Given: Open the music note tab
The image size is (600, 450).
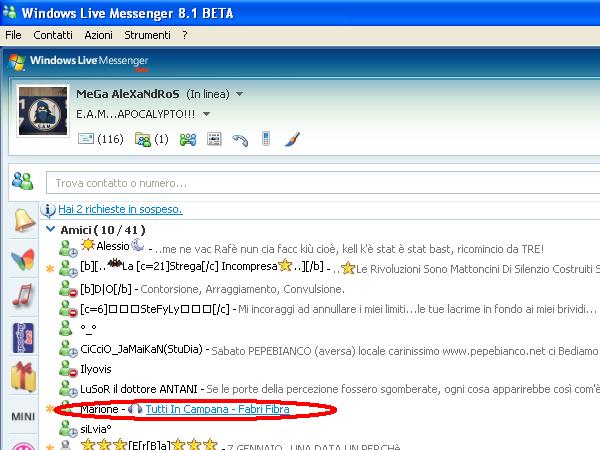Looking at the screenshot, I should click(x=23, y=295).
